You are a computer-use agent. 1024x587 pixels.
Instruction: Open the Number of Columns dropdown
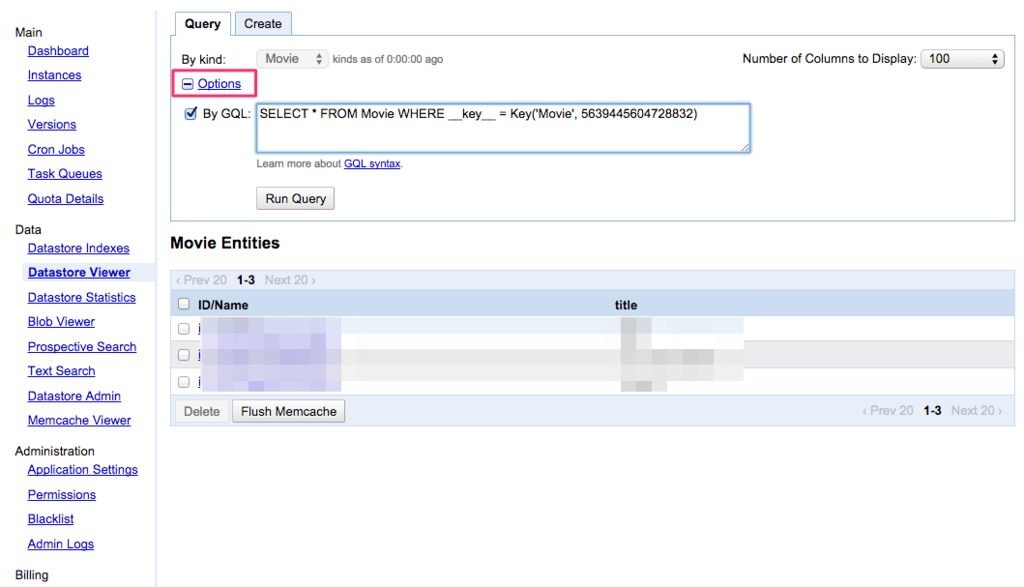coord(961,58)
